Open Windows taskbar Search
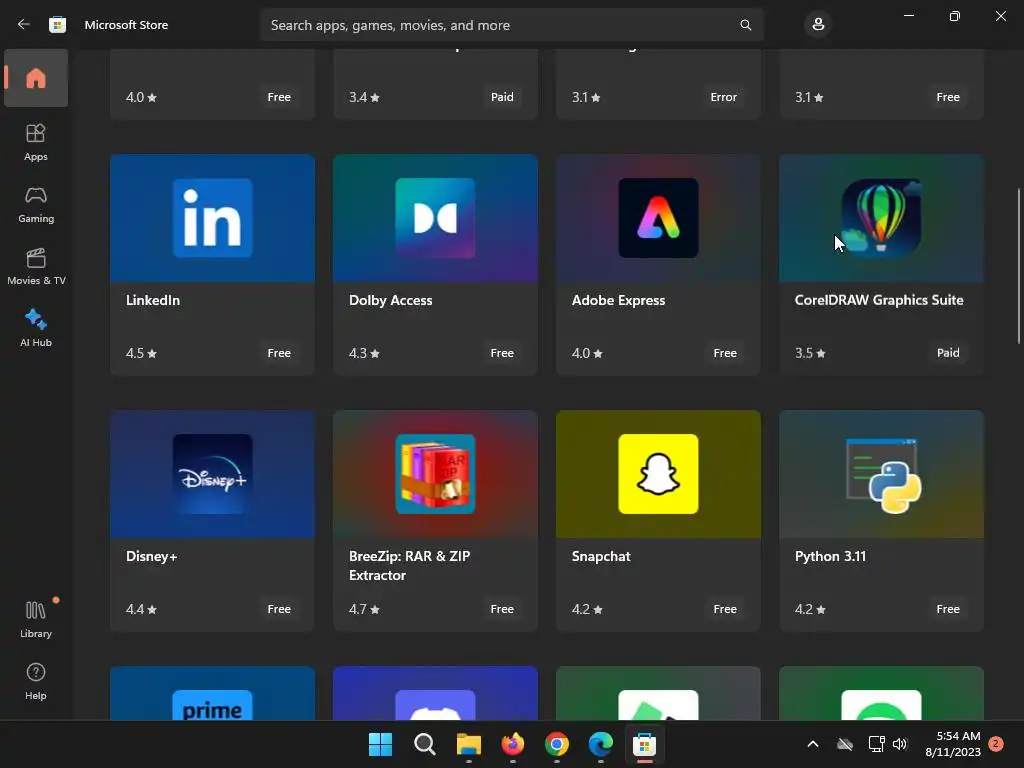 pyautogui.click(x=424, y=744)
